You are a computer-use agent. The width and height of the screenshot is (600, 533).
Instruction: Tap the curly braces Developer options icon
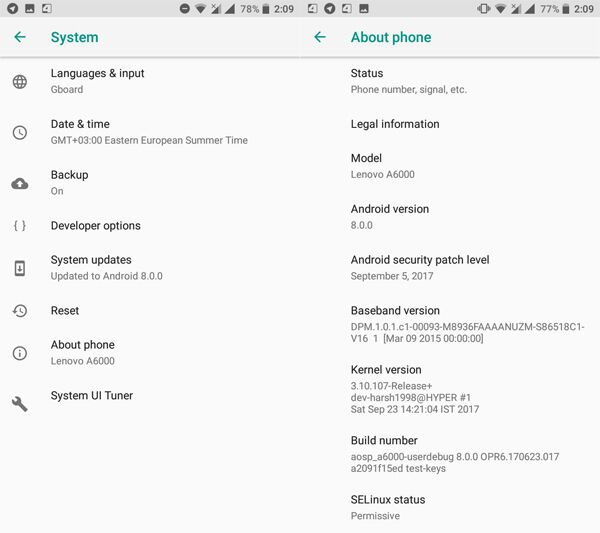pyautogui.click(x=20, y=225)
